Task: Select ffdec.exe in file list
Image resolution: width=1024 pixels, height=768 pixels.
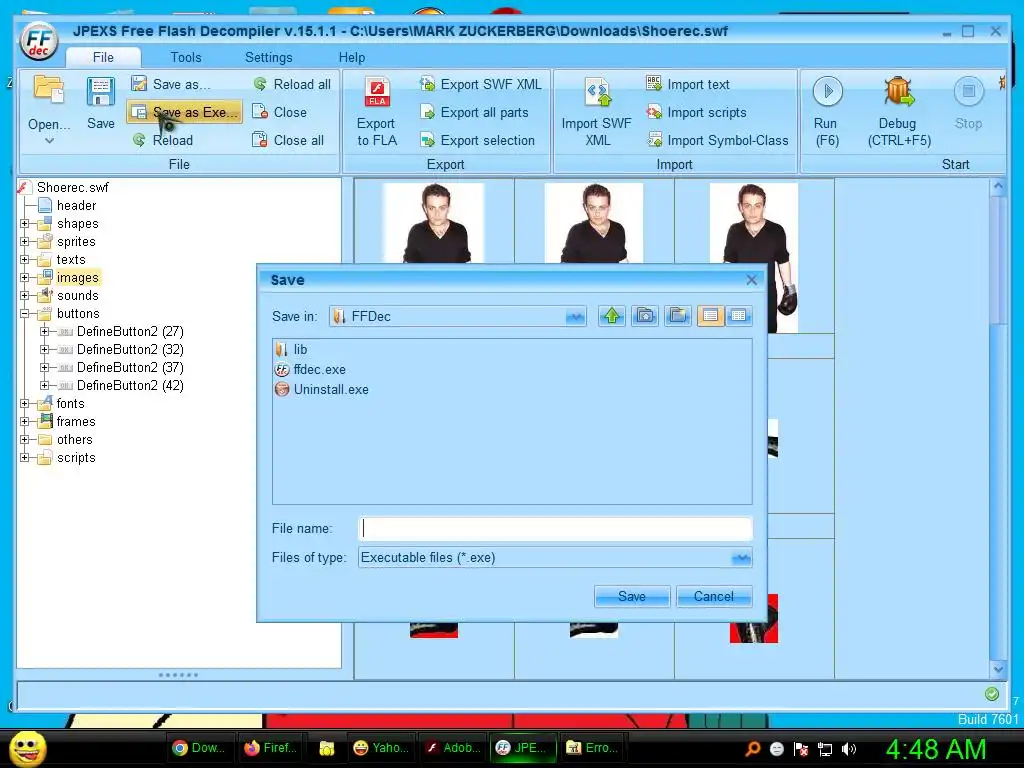Action: pyautogui.click(x=311, y=370)
